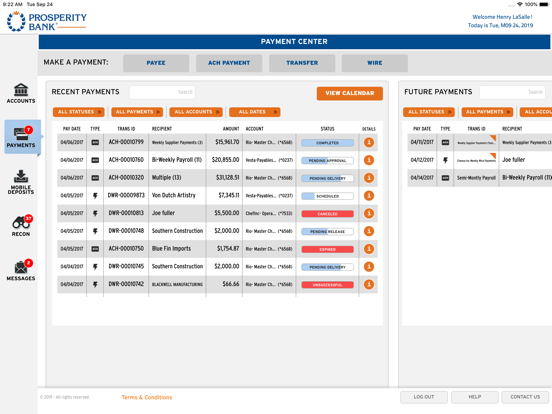Focus the Recent Payments search field
Viewport: 552px width, 414px height.
[162, 92]
